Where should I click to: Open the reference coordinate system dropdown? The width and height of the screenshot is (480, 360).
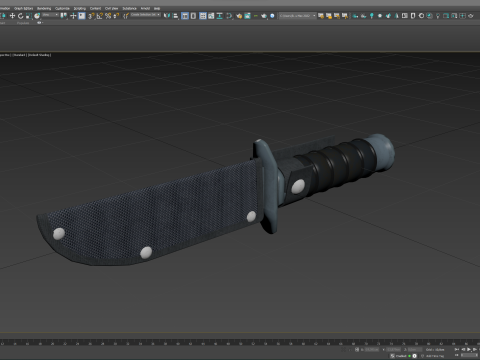click(50, 15)
